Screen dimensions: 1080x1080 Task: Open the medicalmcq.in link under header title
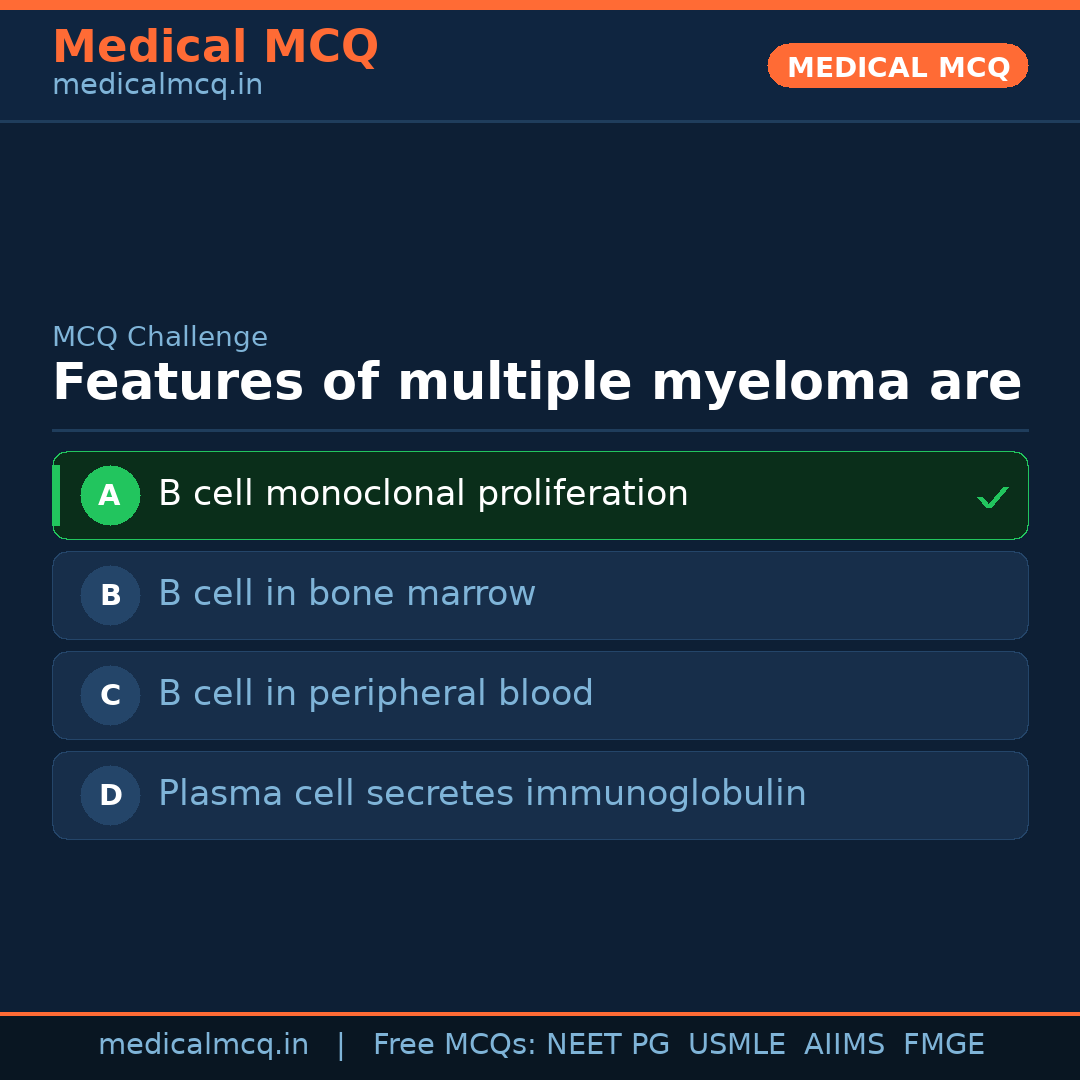tap(157, 85)
